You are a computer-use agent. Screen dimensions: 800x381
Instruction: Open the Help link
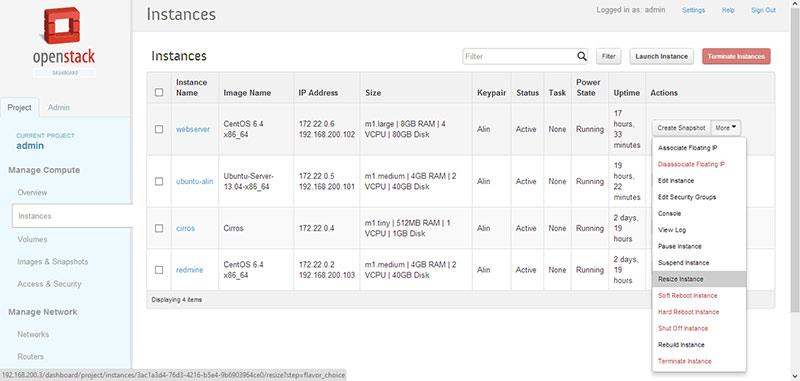click(728, 10)
